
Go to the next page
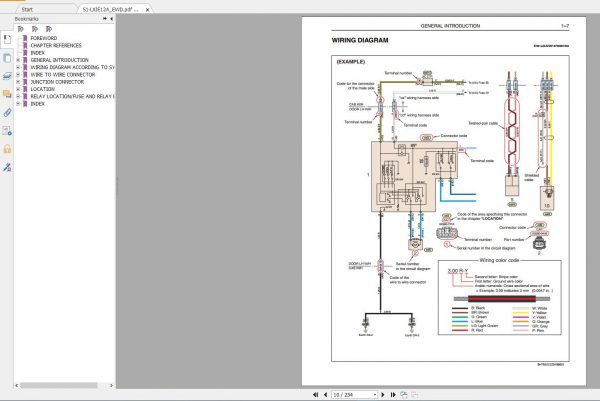(383, 394)
